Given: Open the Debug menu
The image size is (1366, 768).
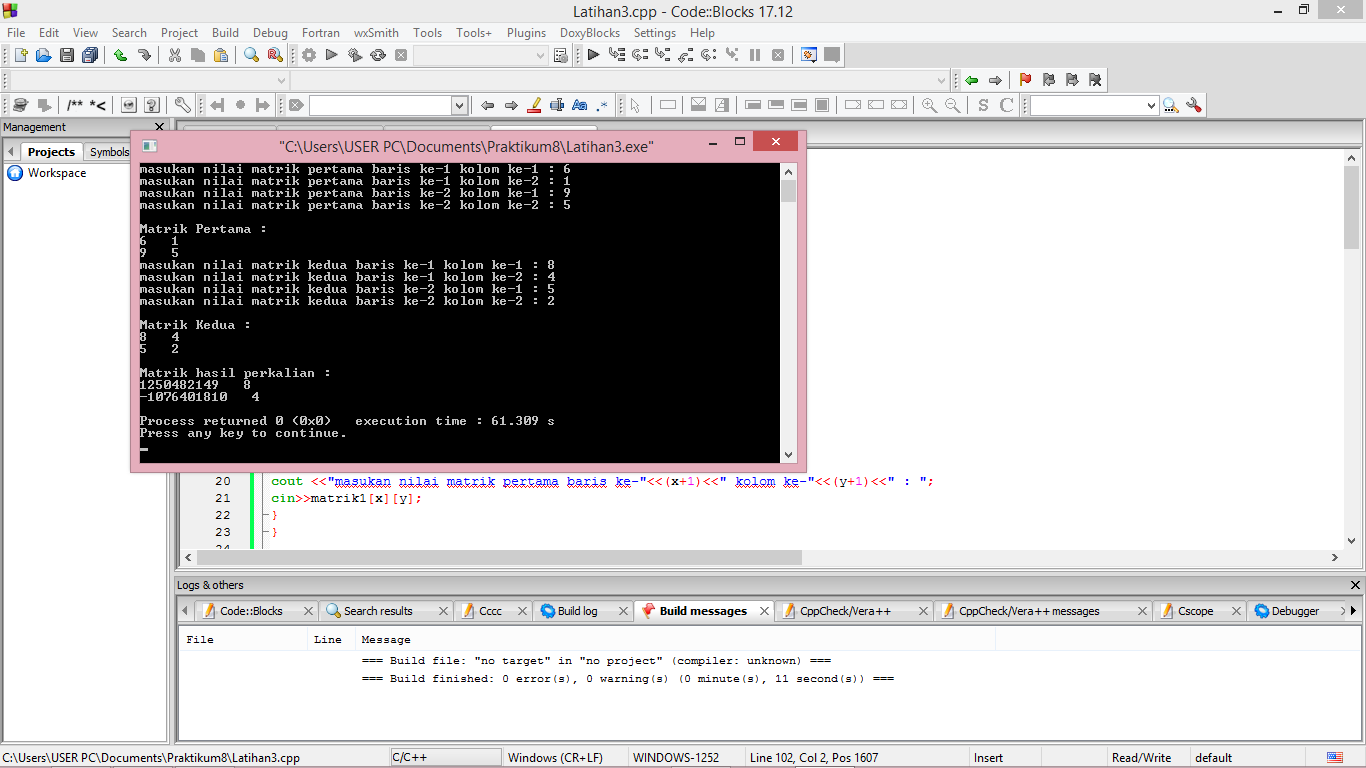Looking at the screenshot, I should [270, 33].
